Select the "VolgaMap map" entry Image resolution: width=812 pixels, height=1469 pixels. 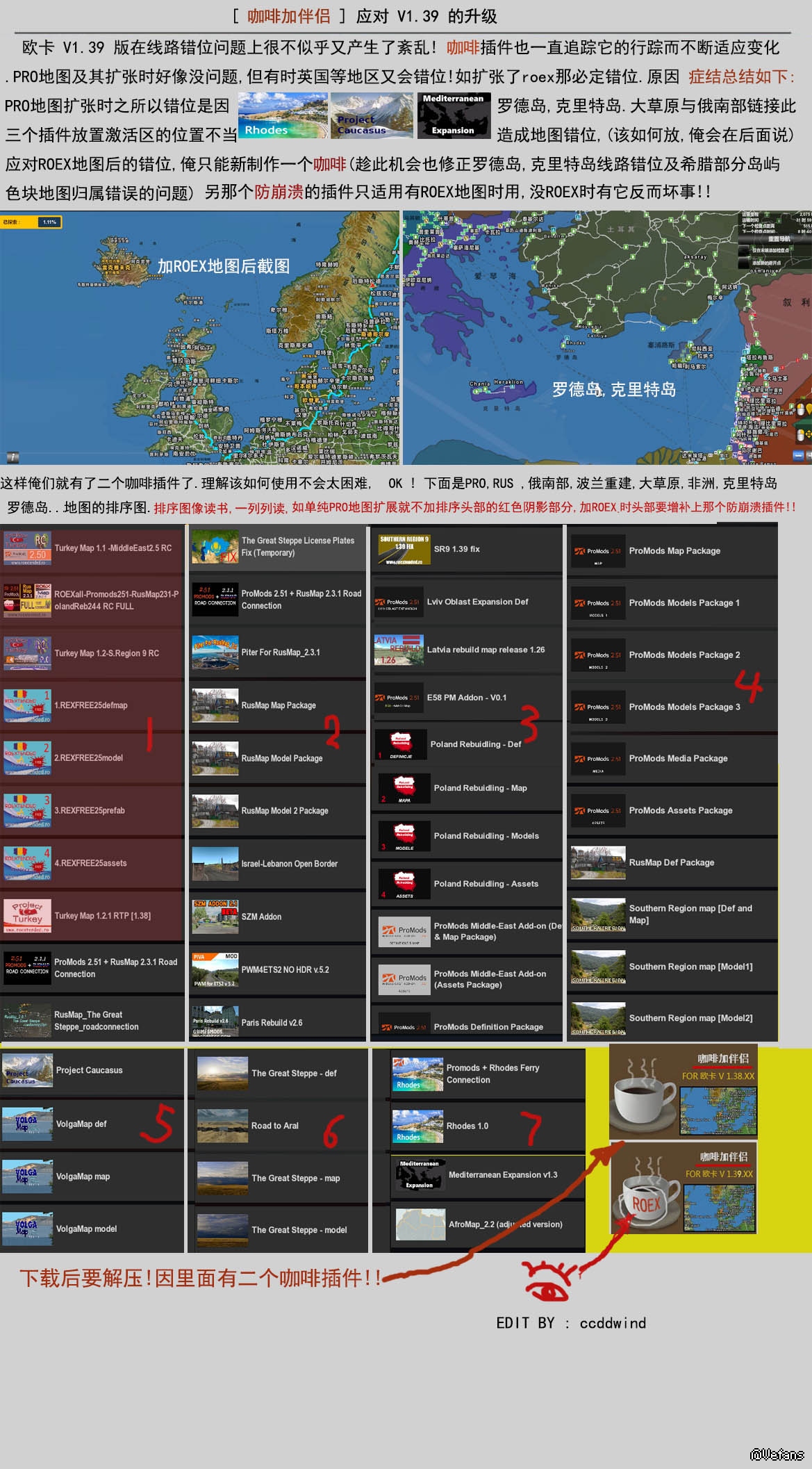92,1176
